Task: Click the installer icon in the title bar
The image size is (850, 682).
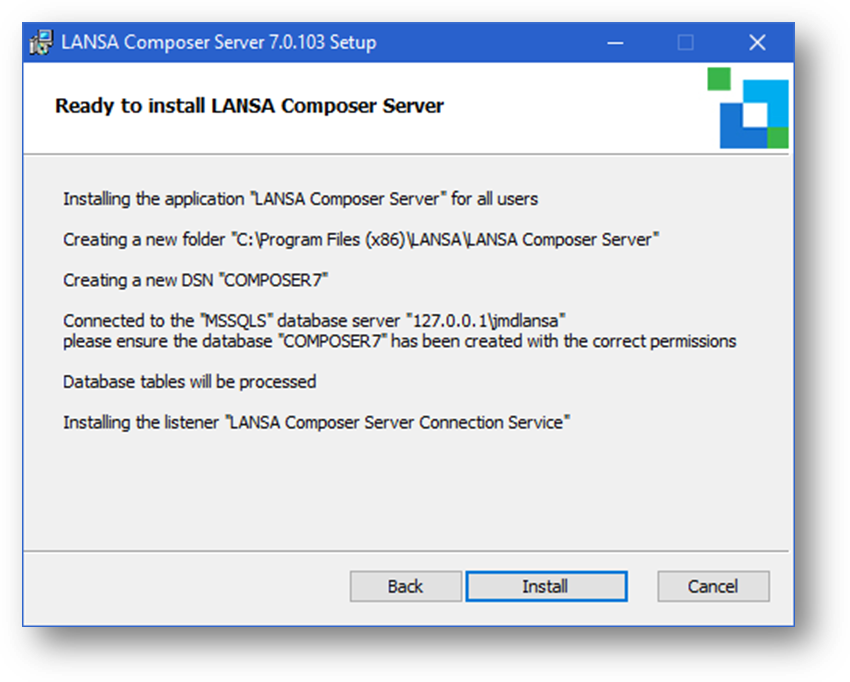Action: (41, 43)
